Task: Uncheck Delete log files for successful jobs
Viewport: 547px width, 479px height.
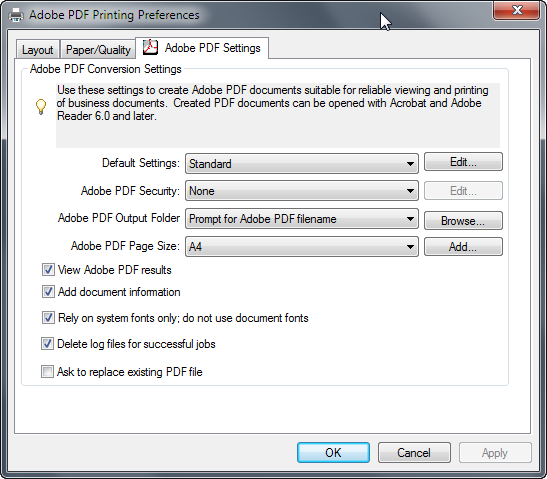Action: 47,344
